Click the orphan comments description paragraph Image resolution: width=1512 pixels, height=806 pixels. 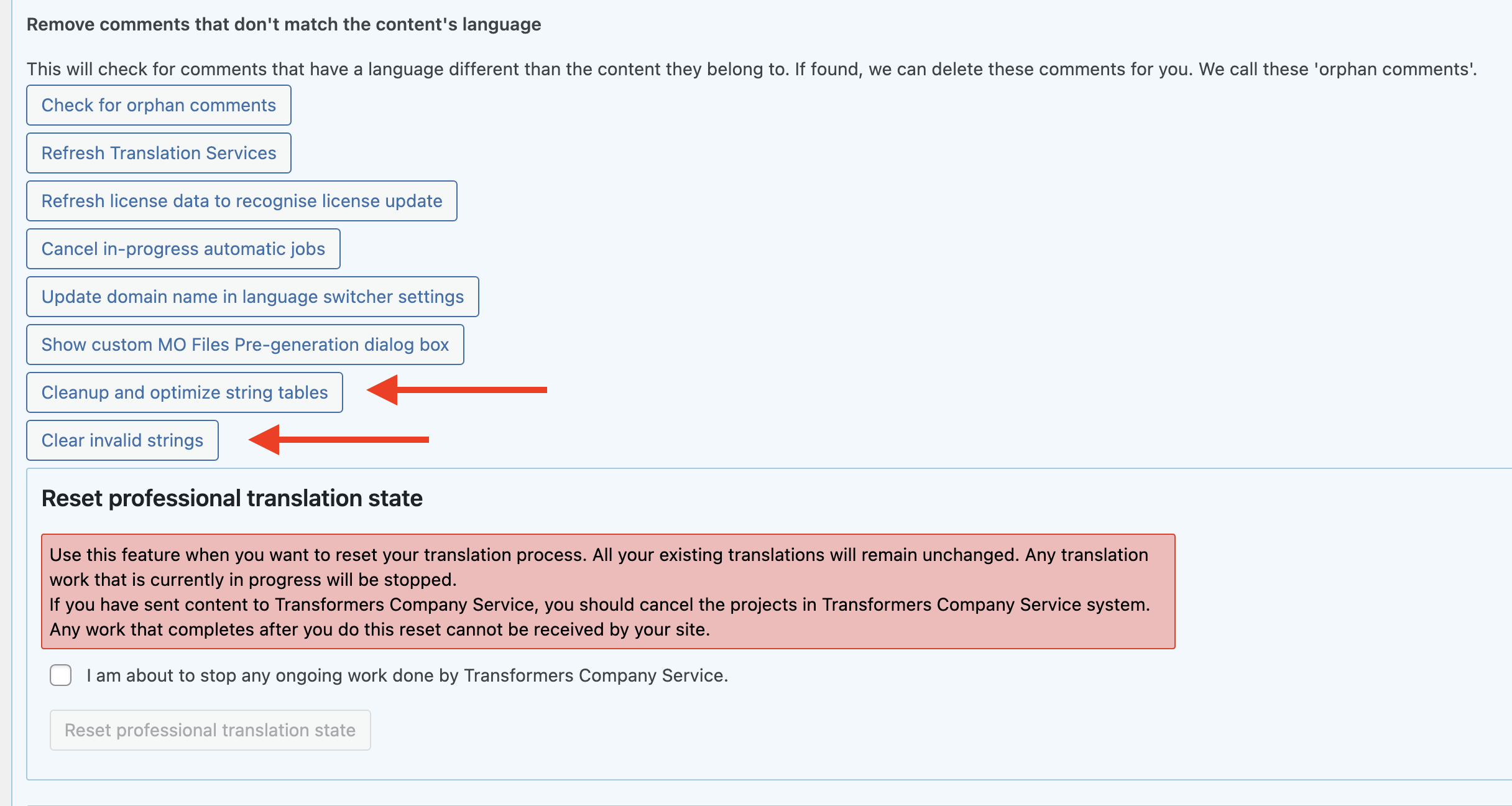pos(752,69)
